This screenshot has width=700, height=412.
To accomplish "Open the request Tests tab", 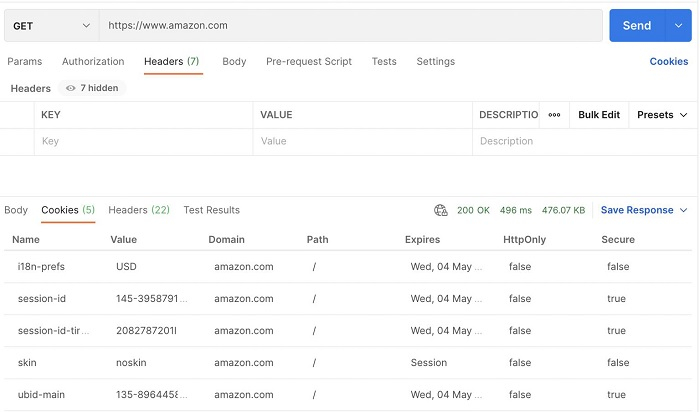I will (384, 61).
